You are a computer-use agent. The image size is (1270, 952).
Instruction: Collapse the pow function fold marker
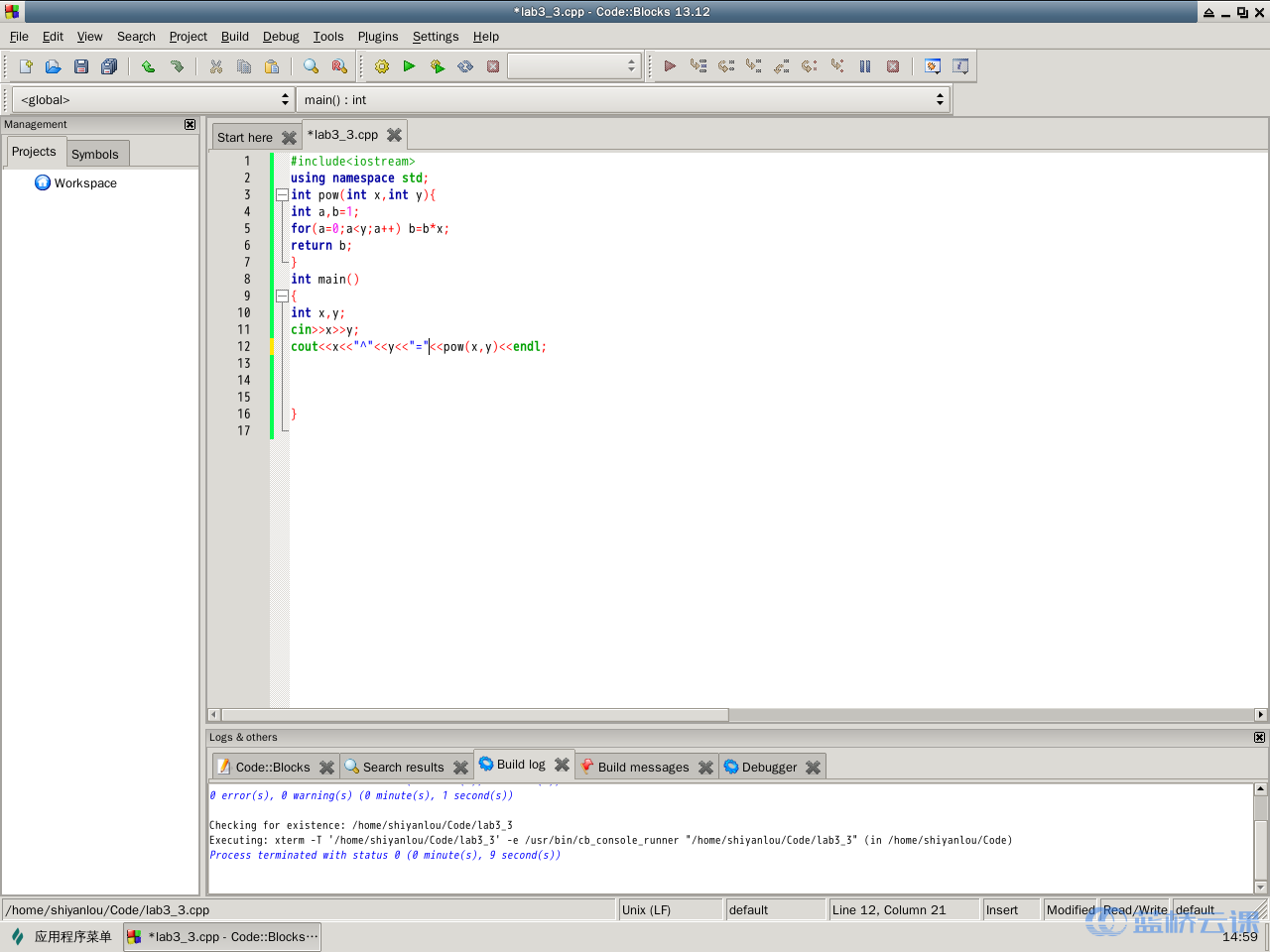tap(282, 195)
